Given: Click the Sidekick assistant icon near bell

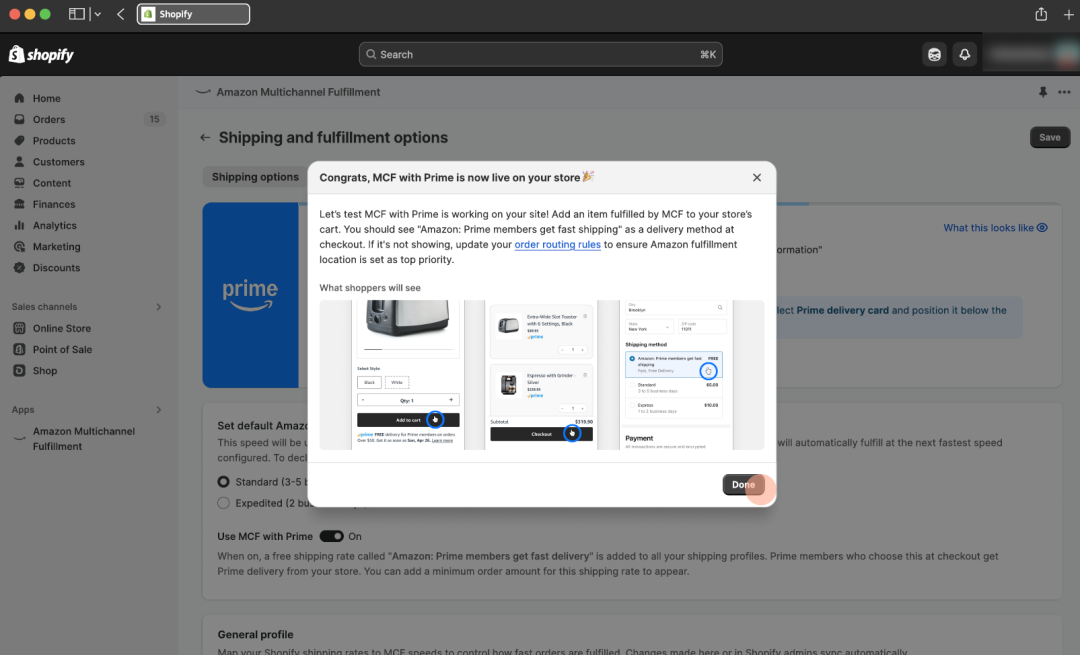Looking at the screenshot, I should tap(934, 54).
